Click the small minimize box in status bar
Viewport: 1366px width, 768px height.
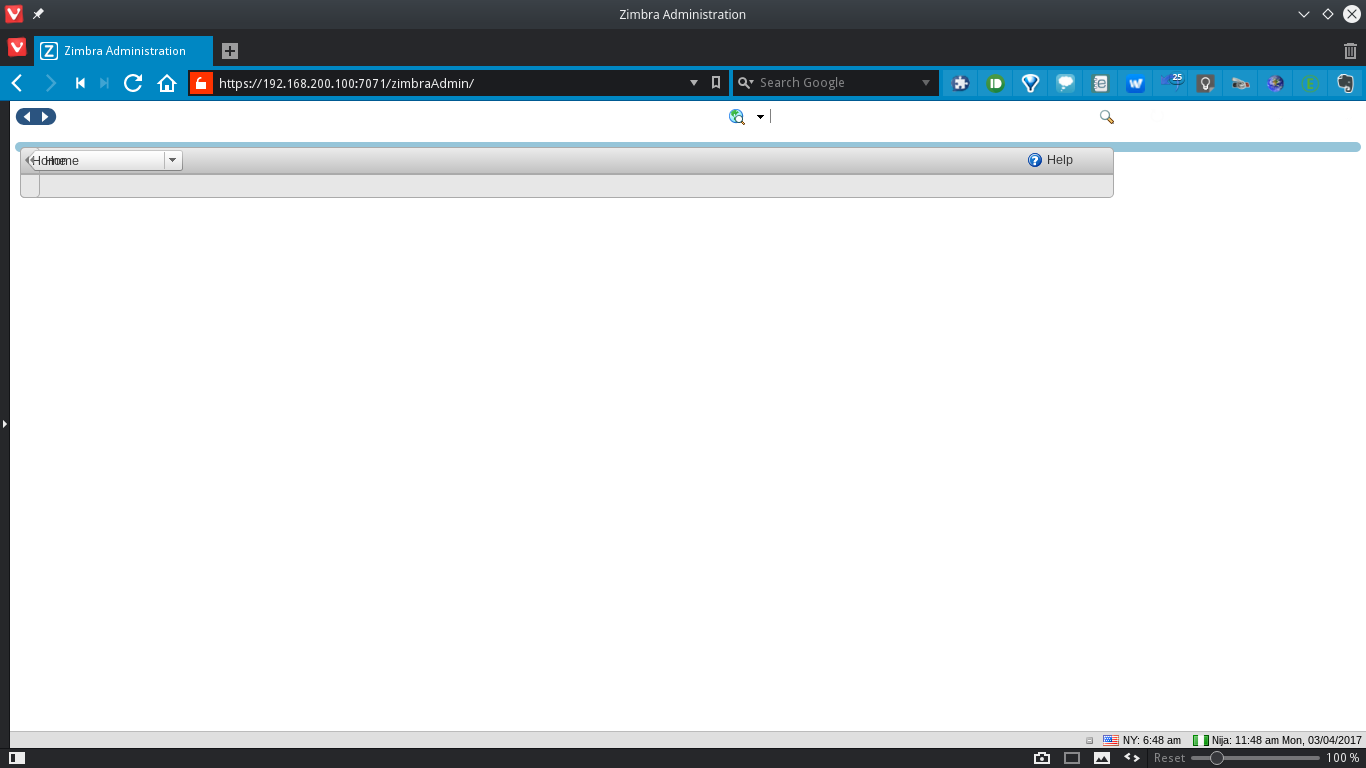click(1090, 741)
